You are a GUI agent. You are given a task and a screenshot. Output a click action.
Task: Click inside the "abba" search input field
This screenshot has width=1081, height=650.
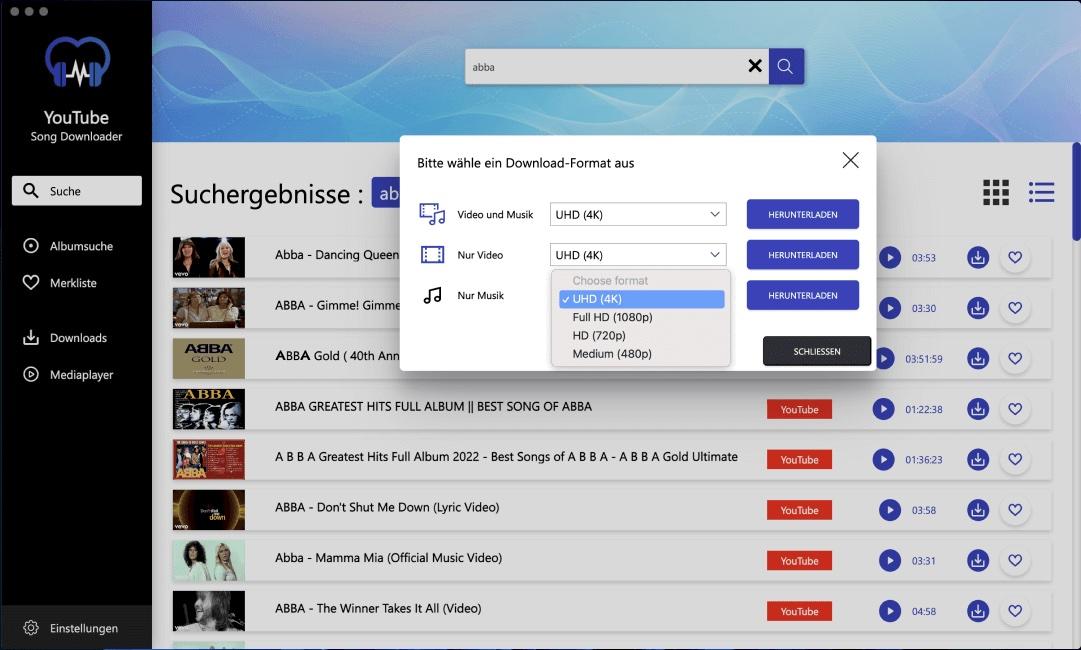pos(600,66)
